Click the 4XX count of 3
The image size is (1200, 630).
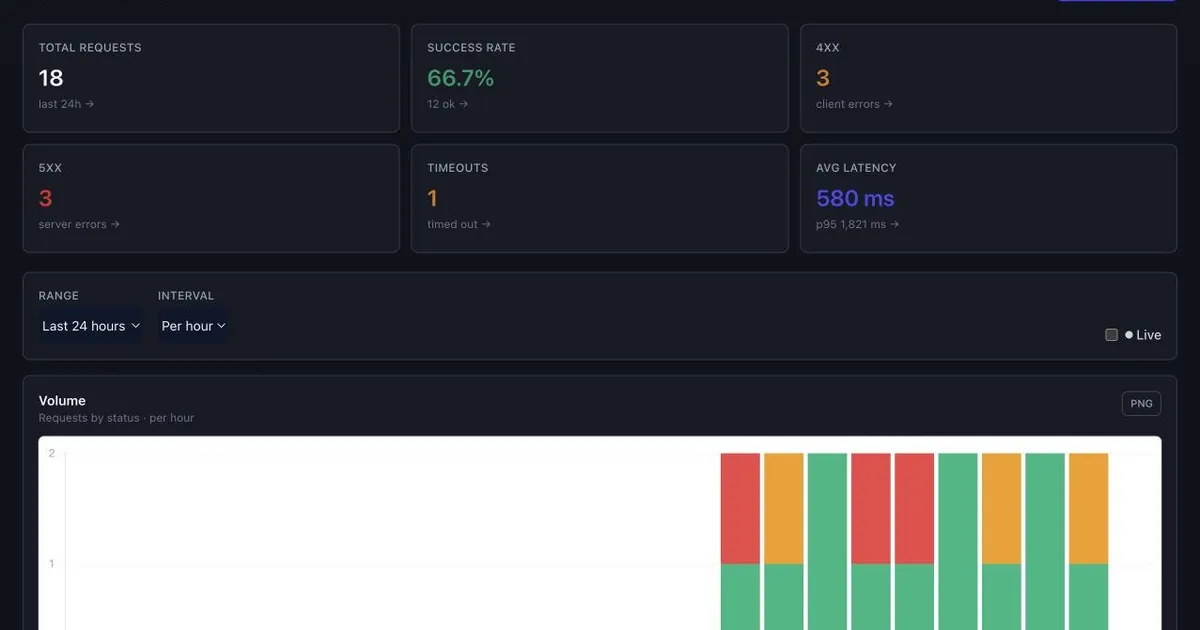point(823,78)
